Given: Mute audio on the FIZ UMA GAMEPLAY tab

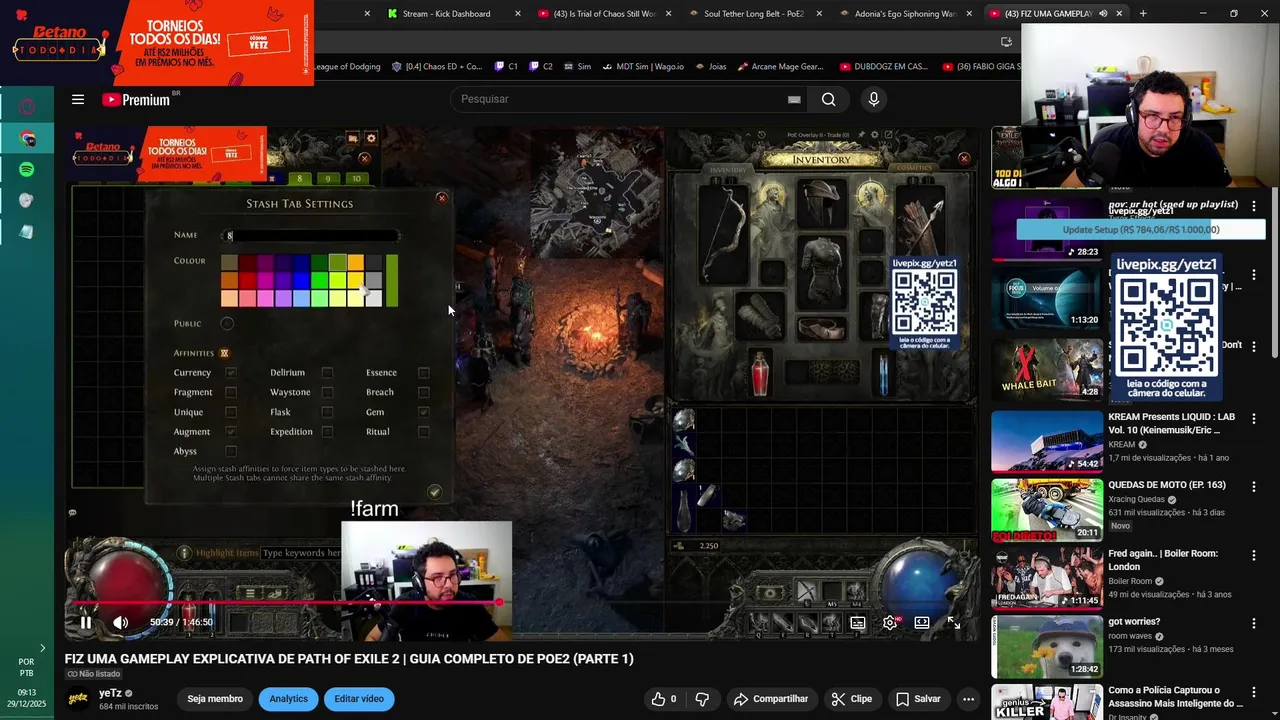Looking at the screenshot, I should coord(1103,13).
